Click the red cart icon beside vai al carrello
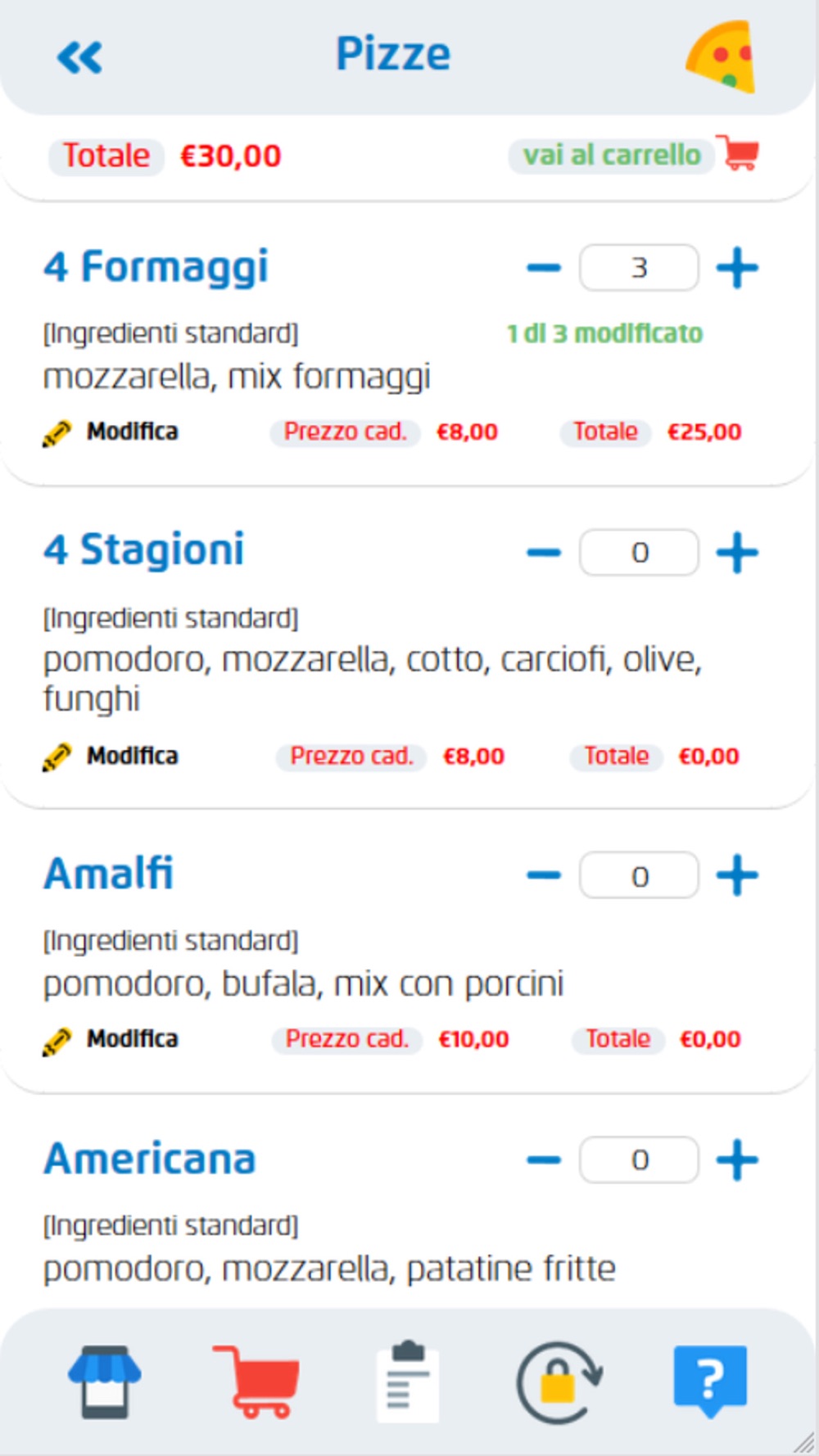This screenshot has height=1456, width=819. tap(739, 153)
